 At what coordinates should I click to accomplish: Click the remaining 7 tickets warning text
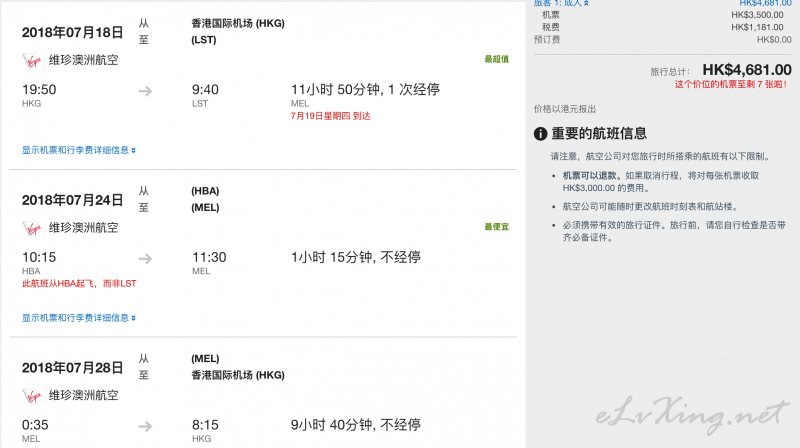click(731, 84)
